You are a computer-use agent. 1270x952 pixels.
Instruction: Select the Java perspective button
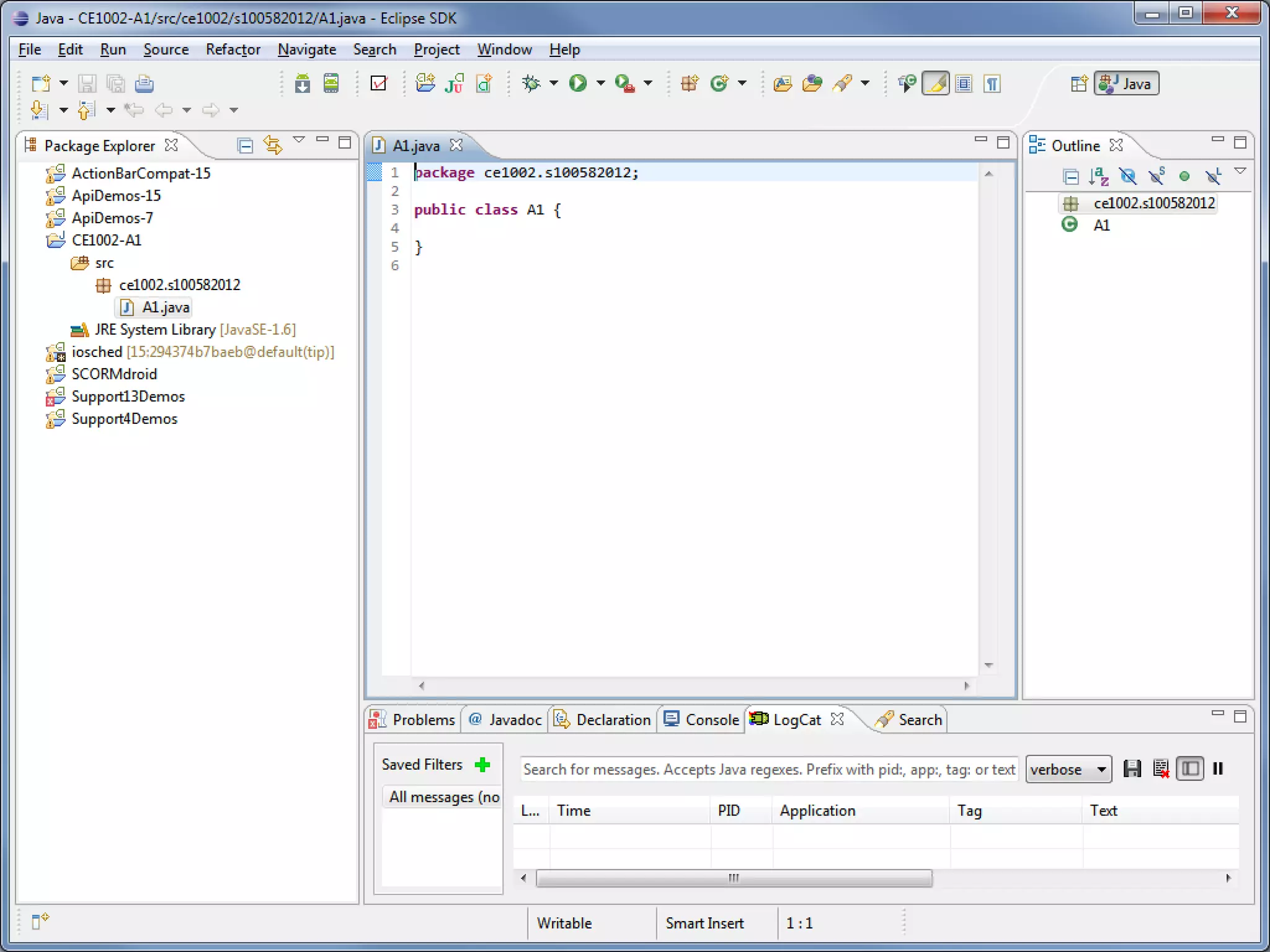[1127, 83]
